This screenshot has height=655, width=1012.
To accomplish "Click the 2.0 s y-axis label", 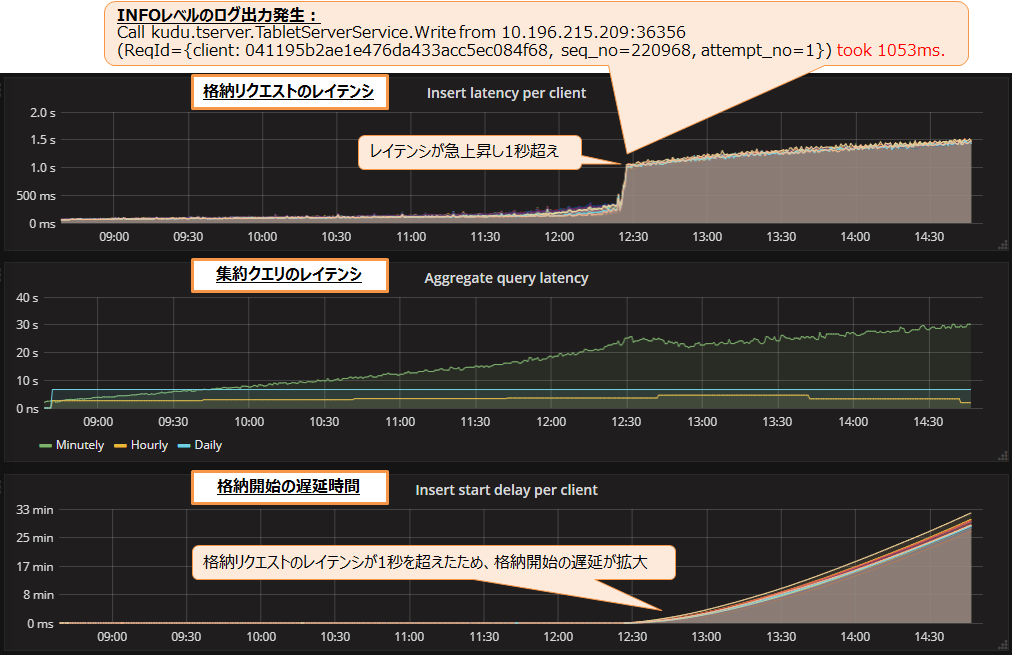I will coord(43,113).
